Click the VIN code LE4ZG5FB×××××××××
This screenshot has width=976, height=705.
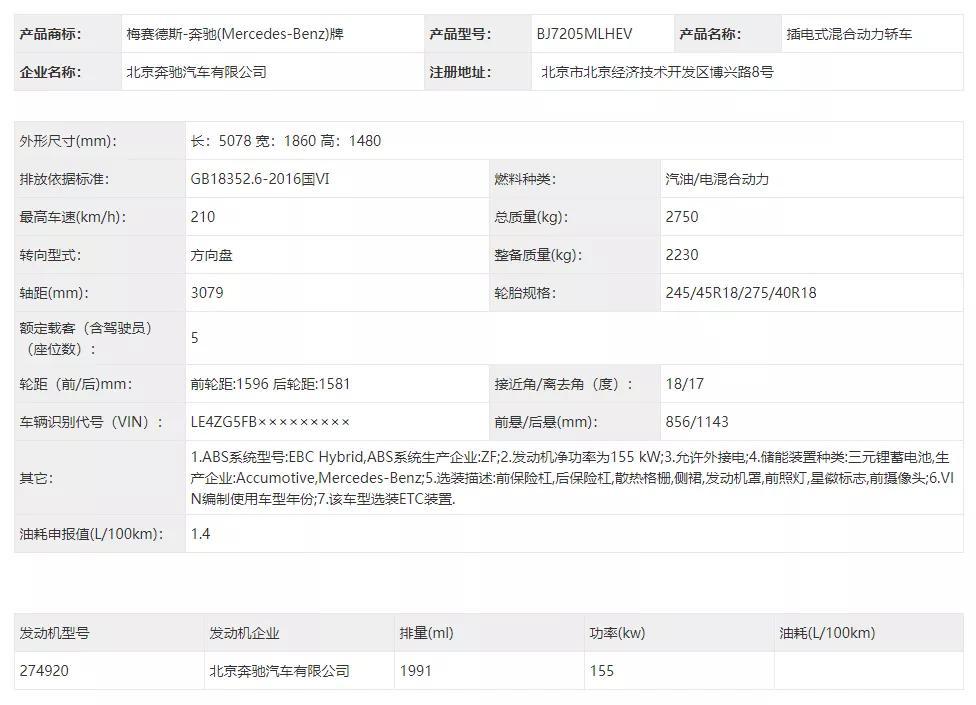(x=270, y=422)
